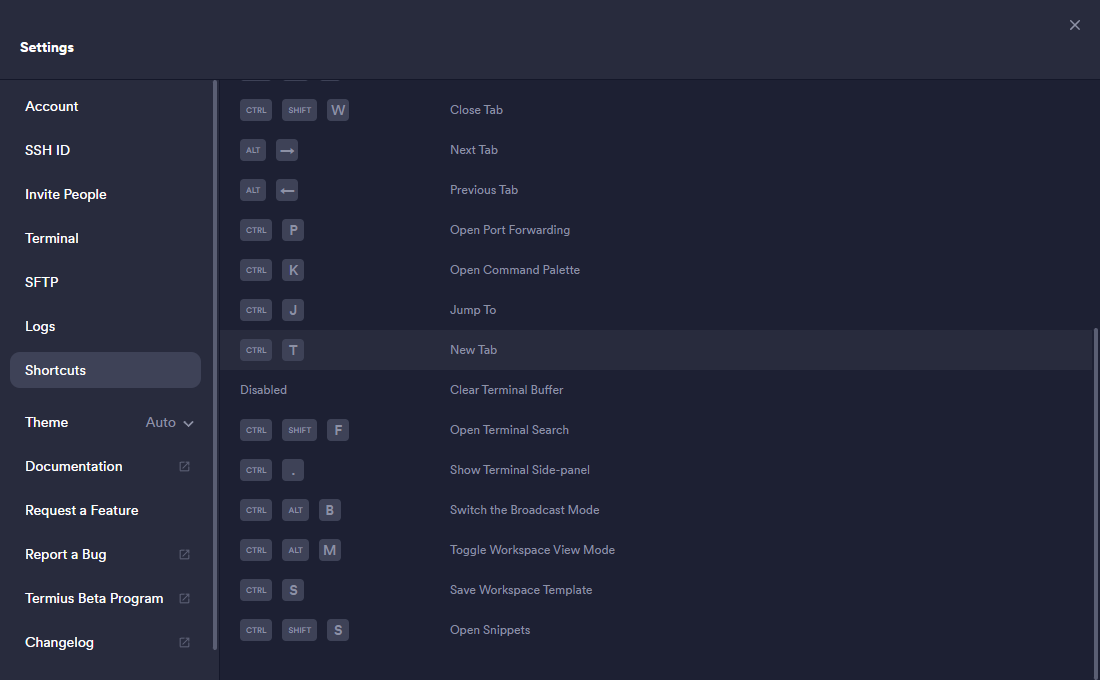Viewport: 1100px width, 680px height.
Task: Select the Open Port Forwarding label
Action: pyautogui.click(x=510, y=230)
